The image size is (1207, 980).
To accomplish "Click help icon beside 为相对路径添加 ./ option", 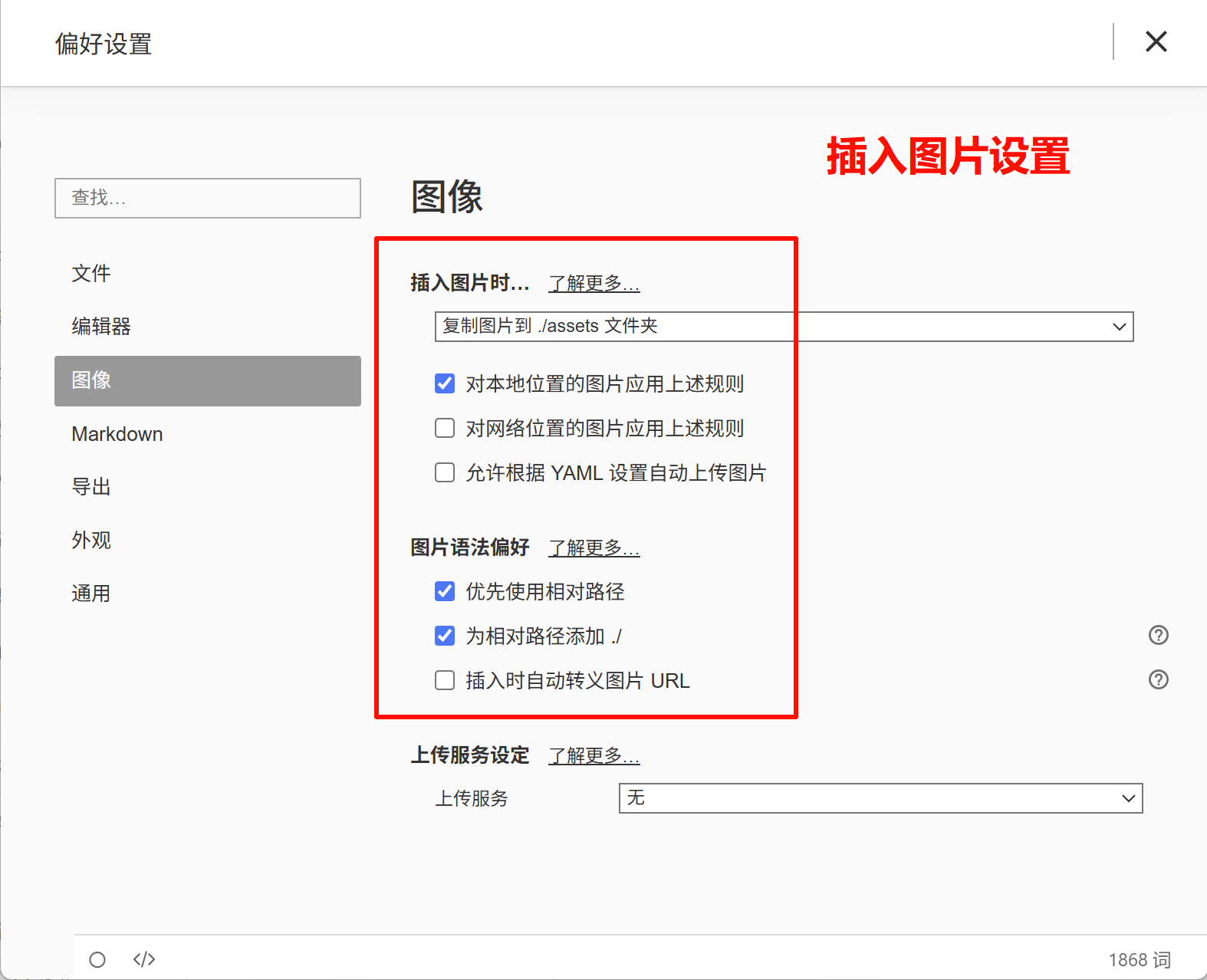I will click(x=1158, y=635).
